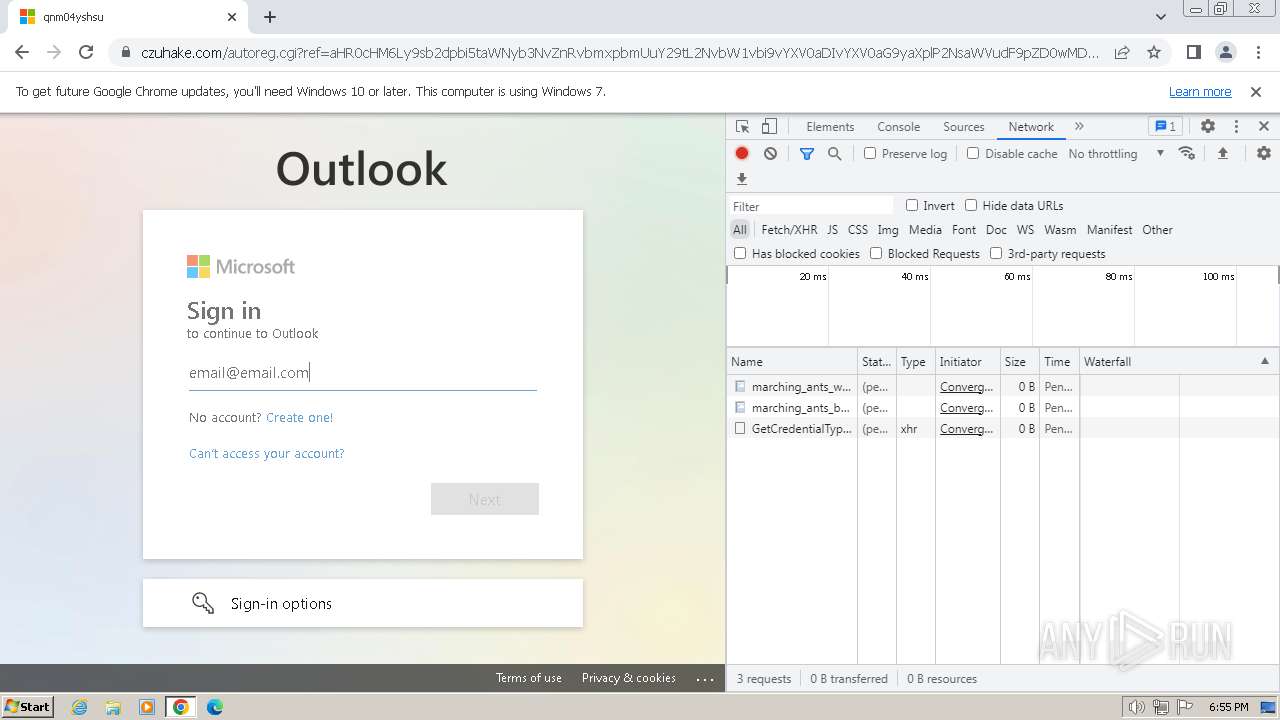Click the red record network log button

[x=742, y=153]
